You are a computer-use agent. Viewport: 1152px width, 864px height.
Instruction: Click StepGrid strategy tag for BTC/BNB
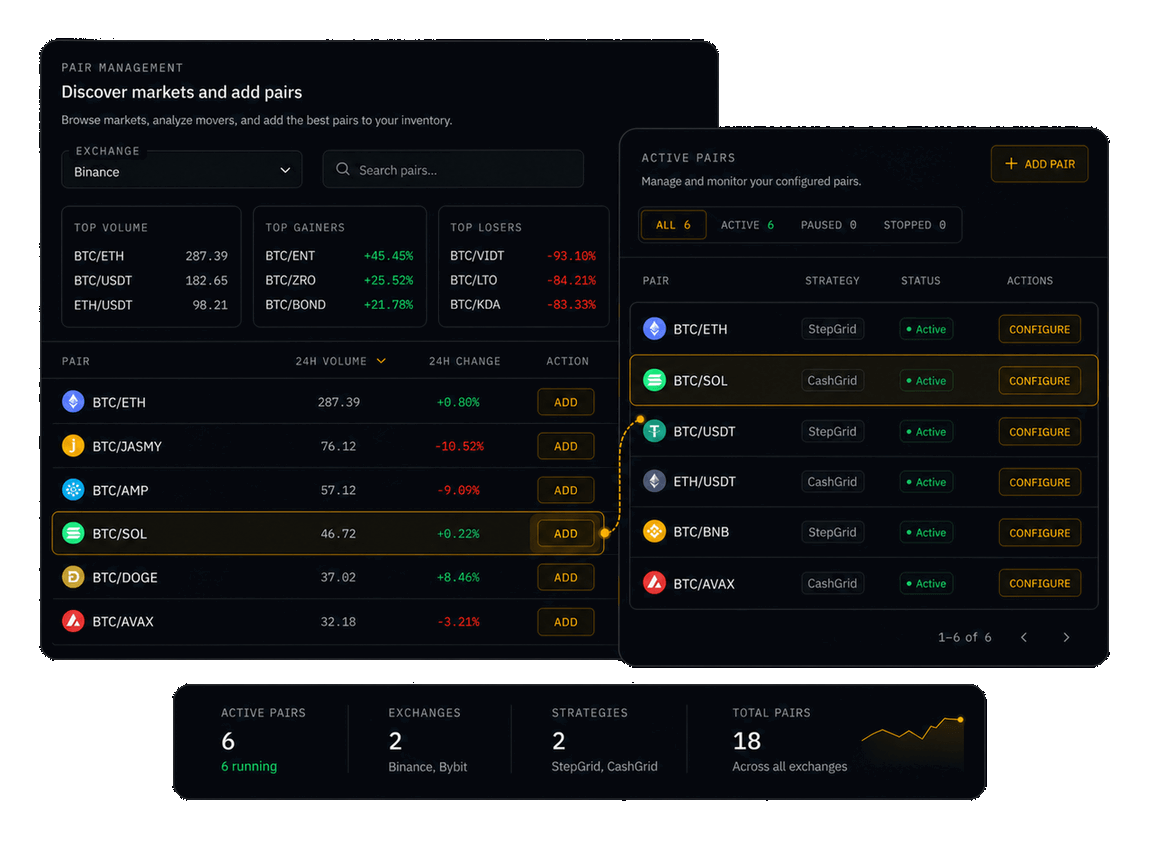(x=832, y=532)
